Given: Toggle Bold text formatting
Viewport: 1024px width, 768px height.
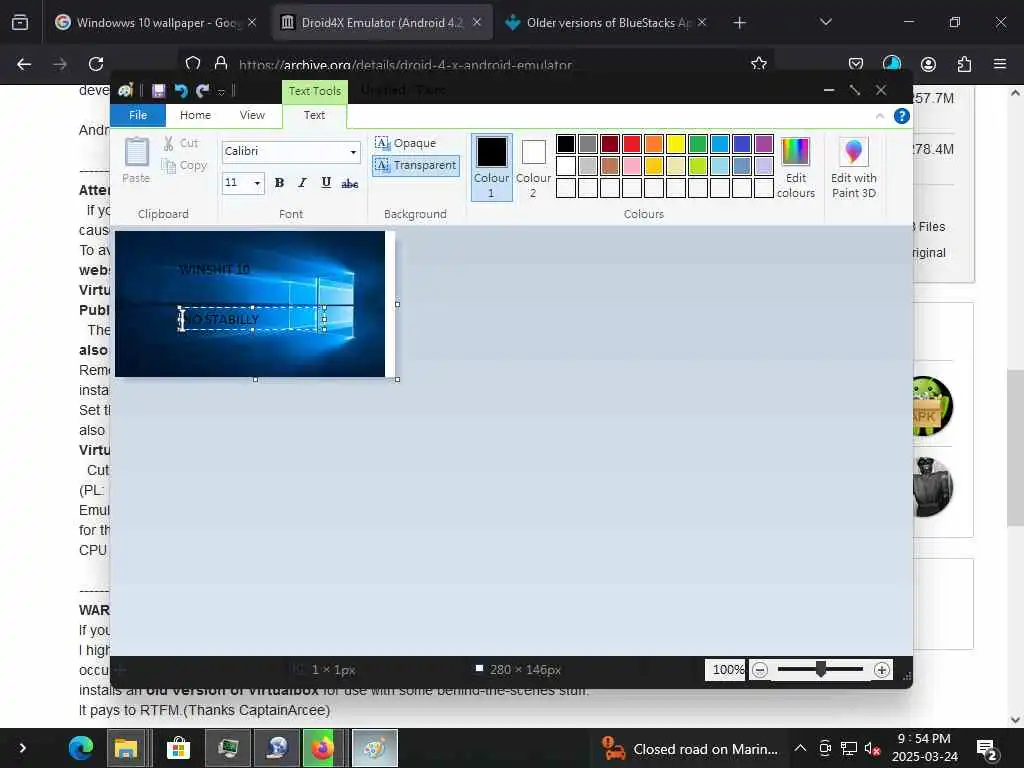Looking at the screenshot, I should tap(280, 183).
